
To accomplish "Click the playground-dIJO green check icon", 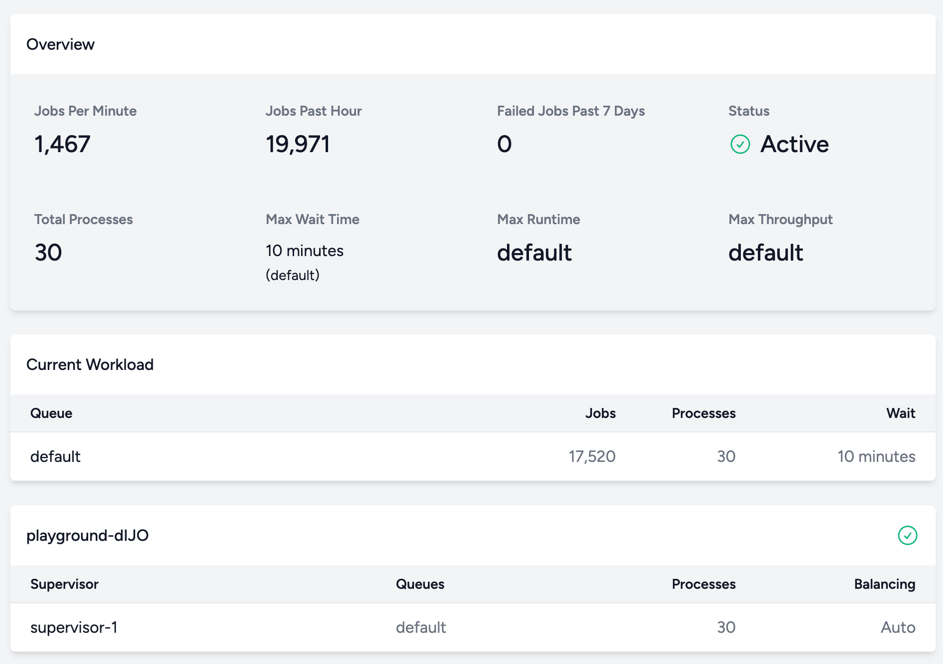I will pyautogui.click(x=907, y=535).
